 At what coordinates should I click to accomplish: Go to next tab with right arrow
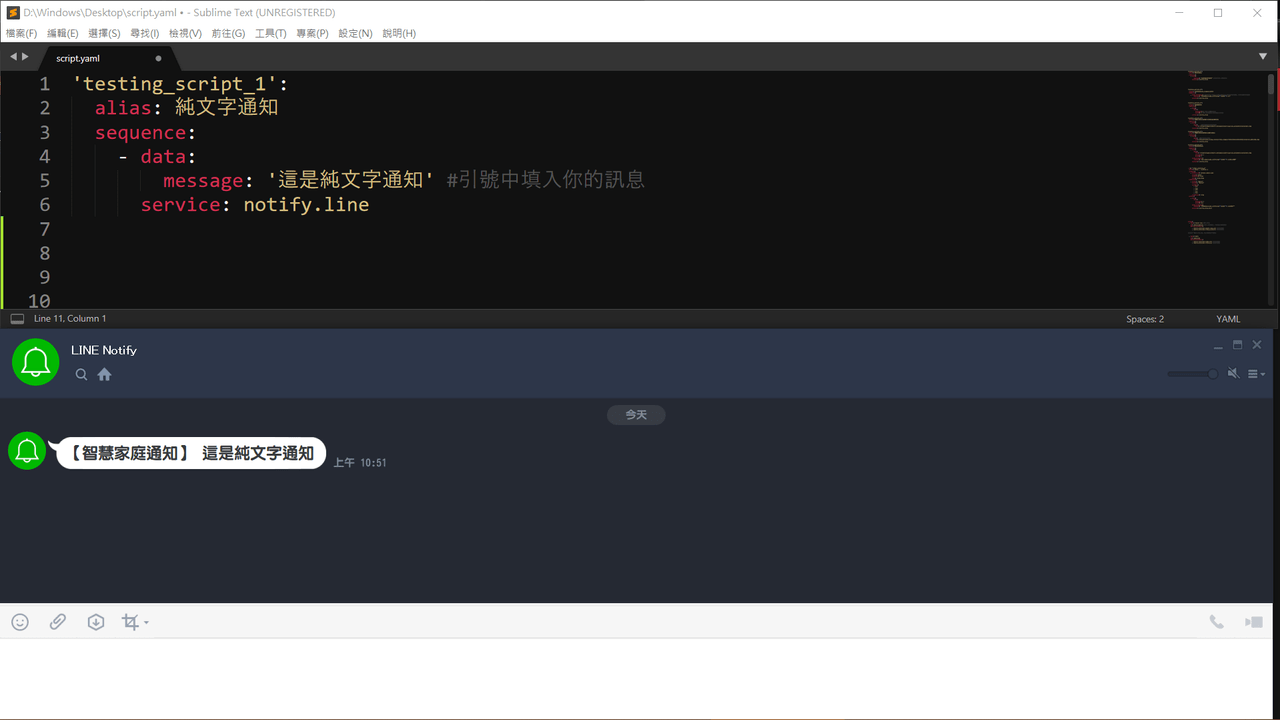pyautogui.click(x=25, y=57)
